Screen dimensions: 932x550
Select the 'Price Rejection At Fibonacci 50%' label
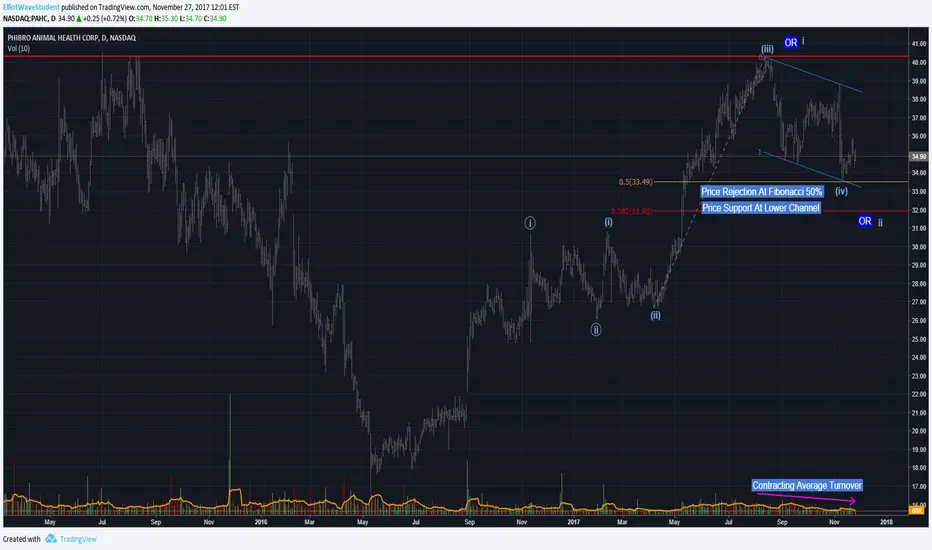pyautogui.click(x=761, y=191)
